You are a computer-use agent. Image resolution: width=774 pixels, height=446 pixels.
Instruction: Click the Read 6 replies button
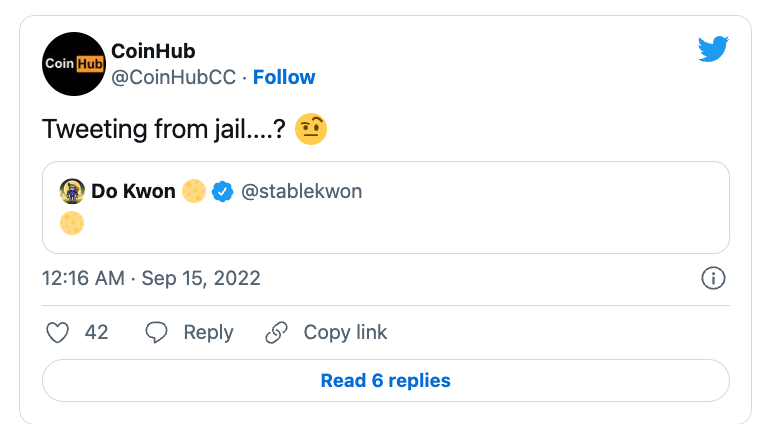pos(386,380)
